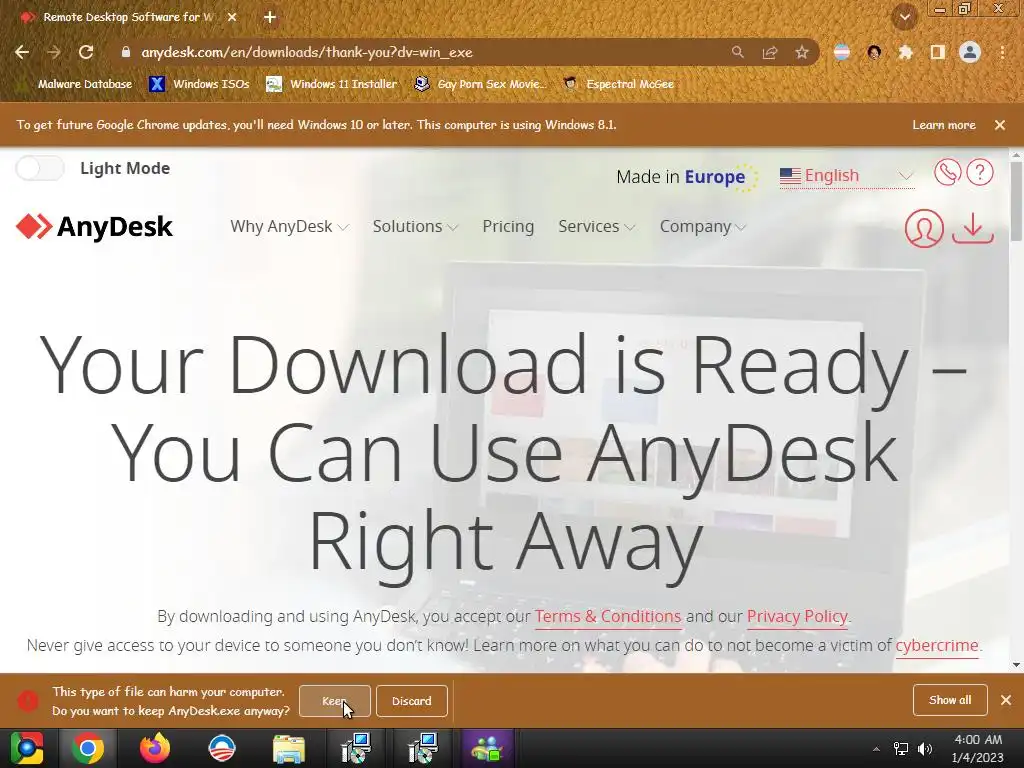Open the Chrome profile avatar

click(970, 52)
